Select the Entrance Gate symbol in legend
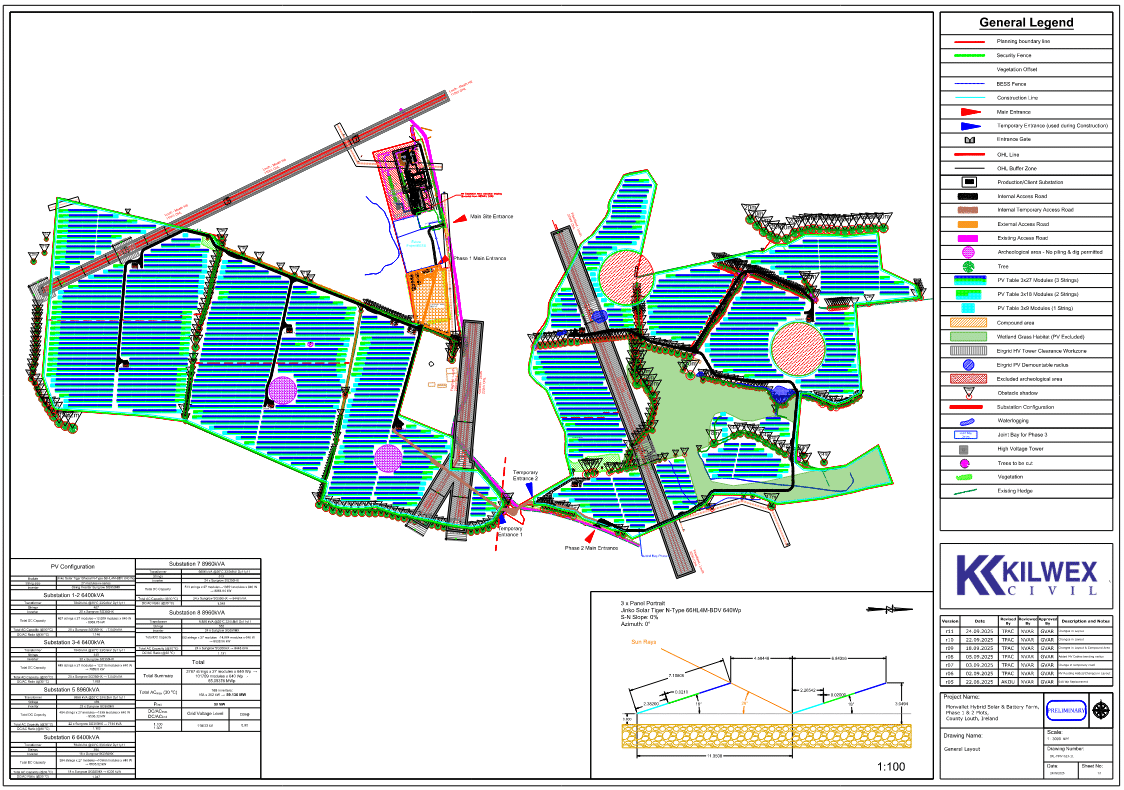1124x790 pixels. click(x=967, y=140)
